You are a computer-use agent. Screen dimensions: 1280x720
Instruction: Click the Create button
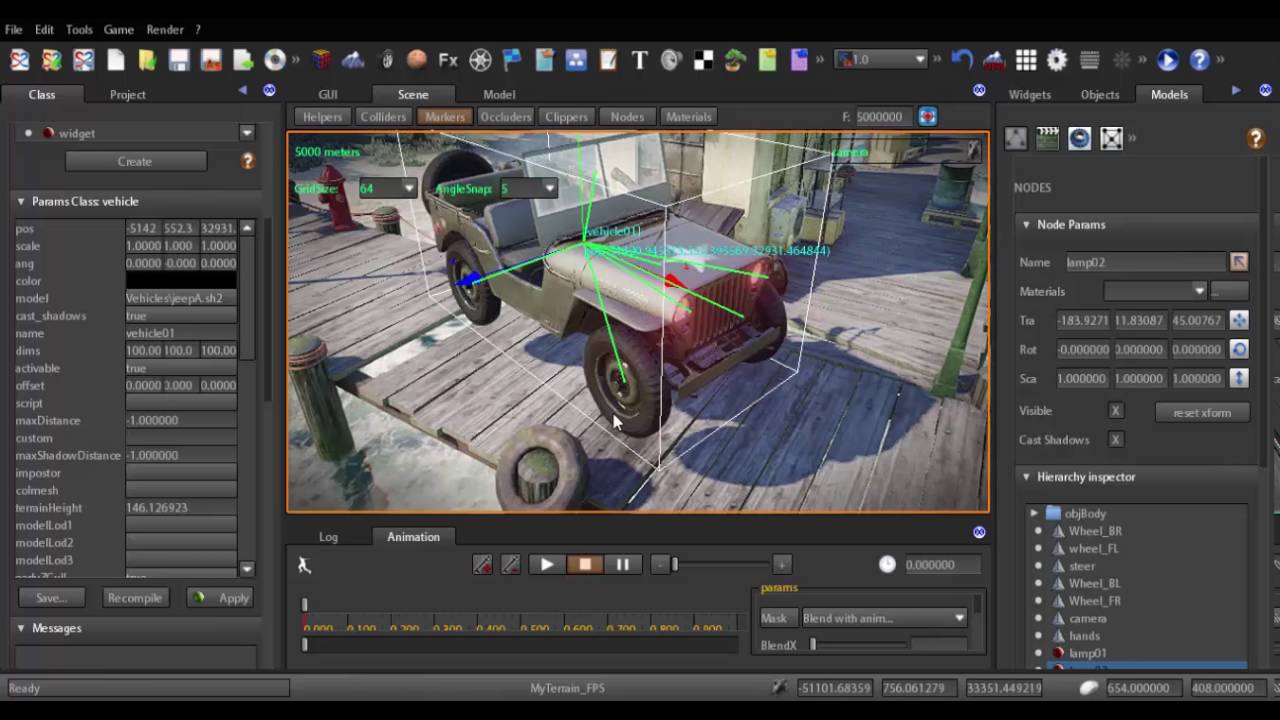(x=135, y=161)
